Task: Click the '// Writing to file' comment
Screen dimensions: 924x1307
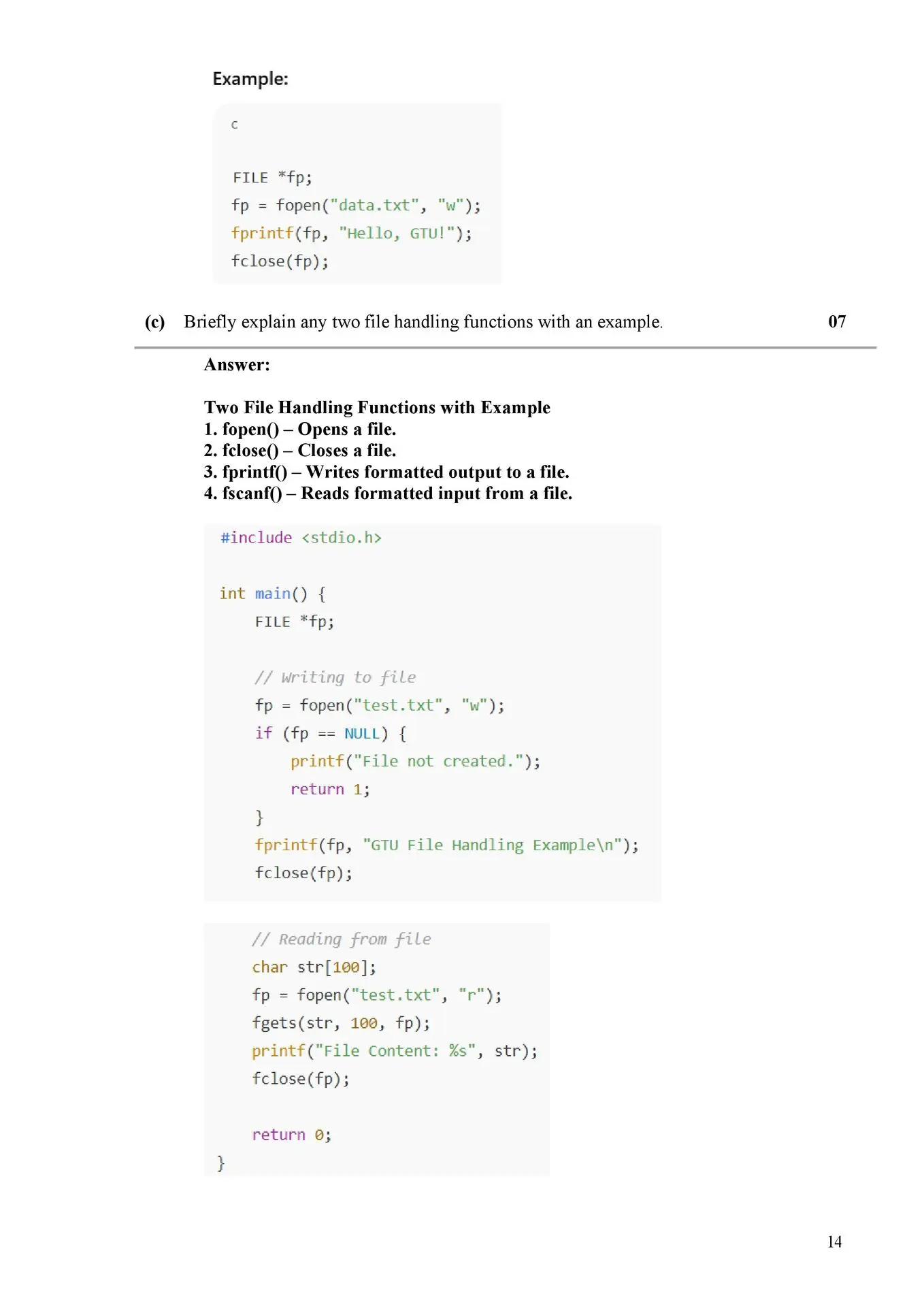Action: [x=335, y=677]
